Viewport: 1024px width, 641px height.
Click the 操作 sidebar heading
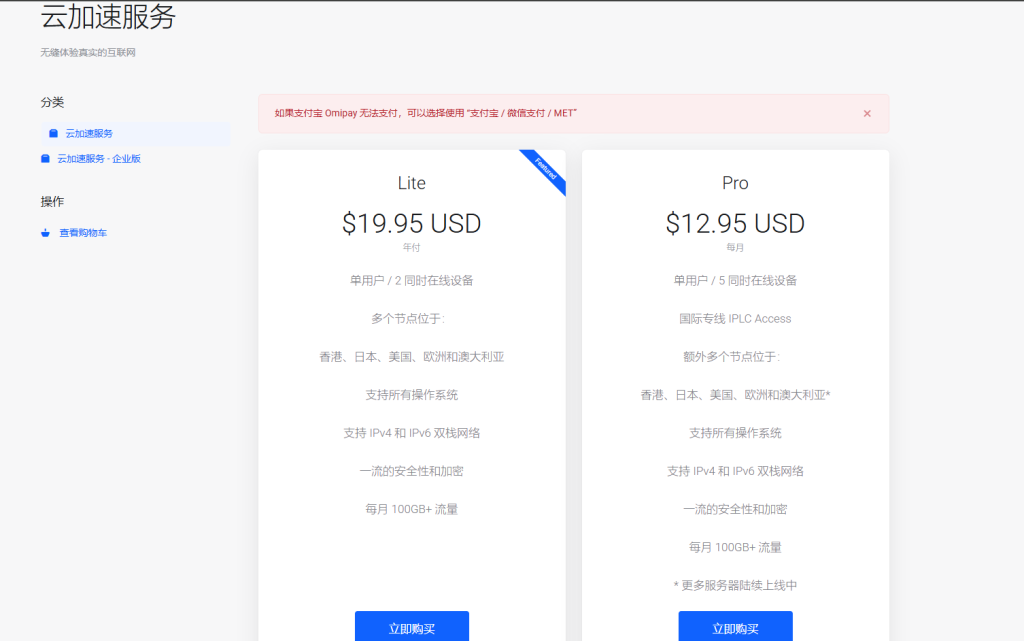52,201
